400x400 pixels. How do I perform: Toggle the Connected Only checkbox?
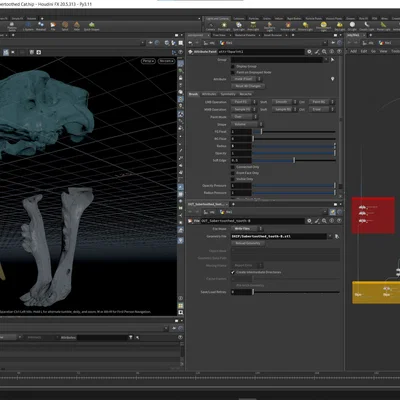(233, 167)
